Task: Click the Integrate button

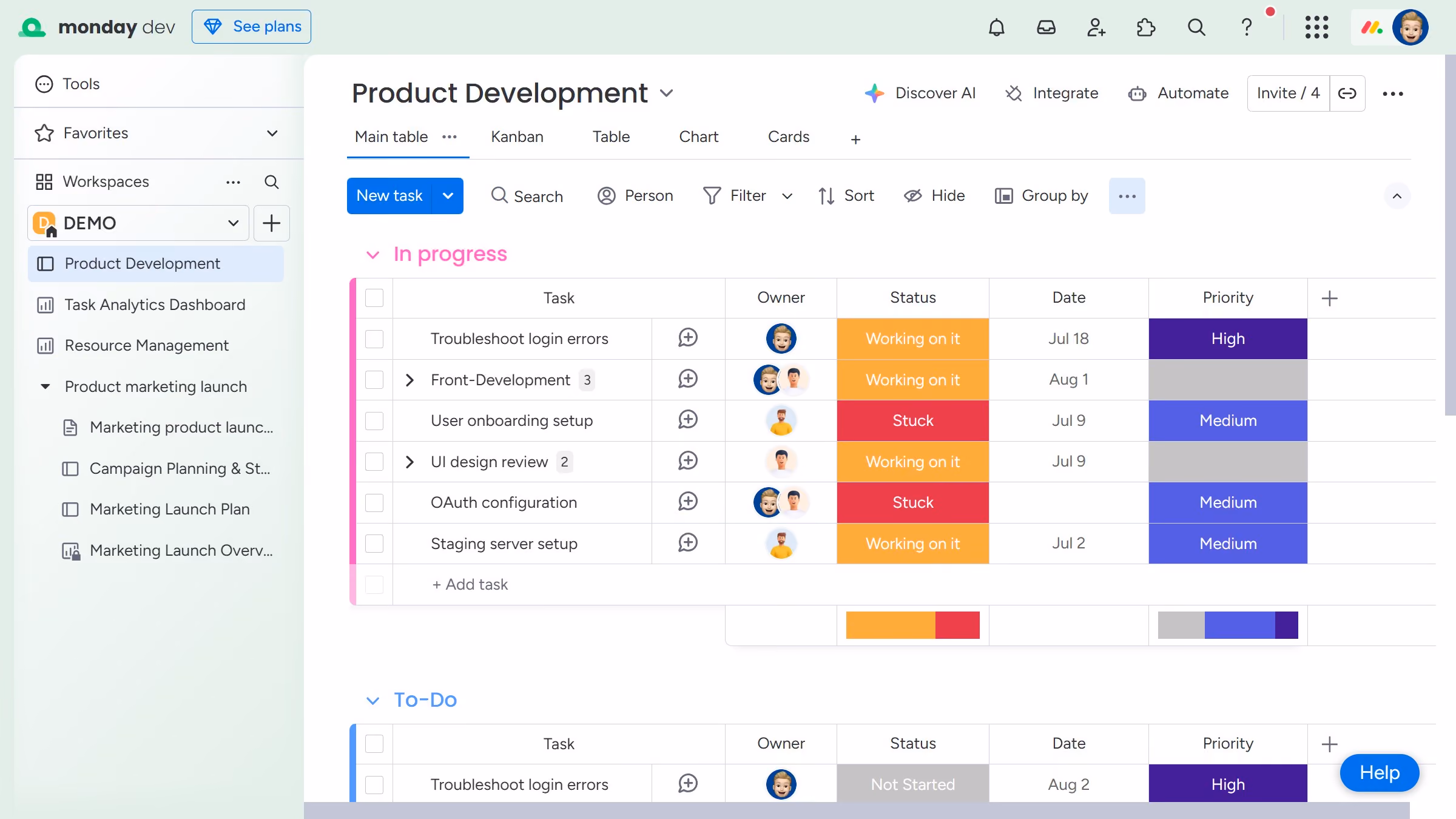Action: [1052, 93]
